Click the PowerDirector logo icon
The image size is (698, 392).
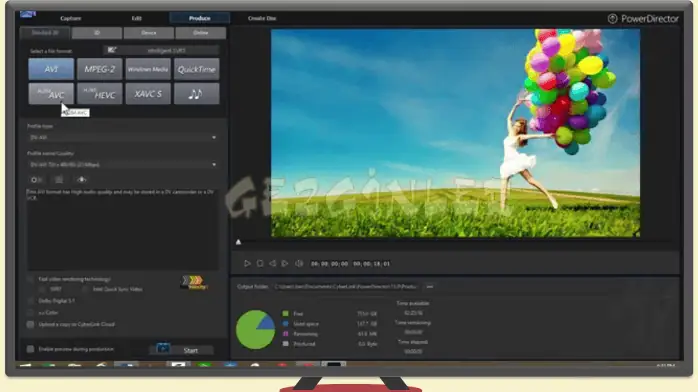click(613, 18)
